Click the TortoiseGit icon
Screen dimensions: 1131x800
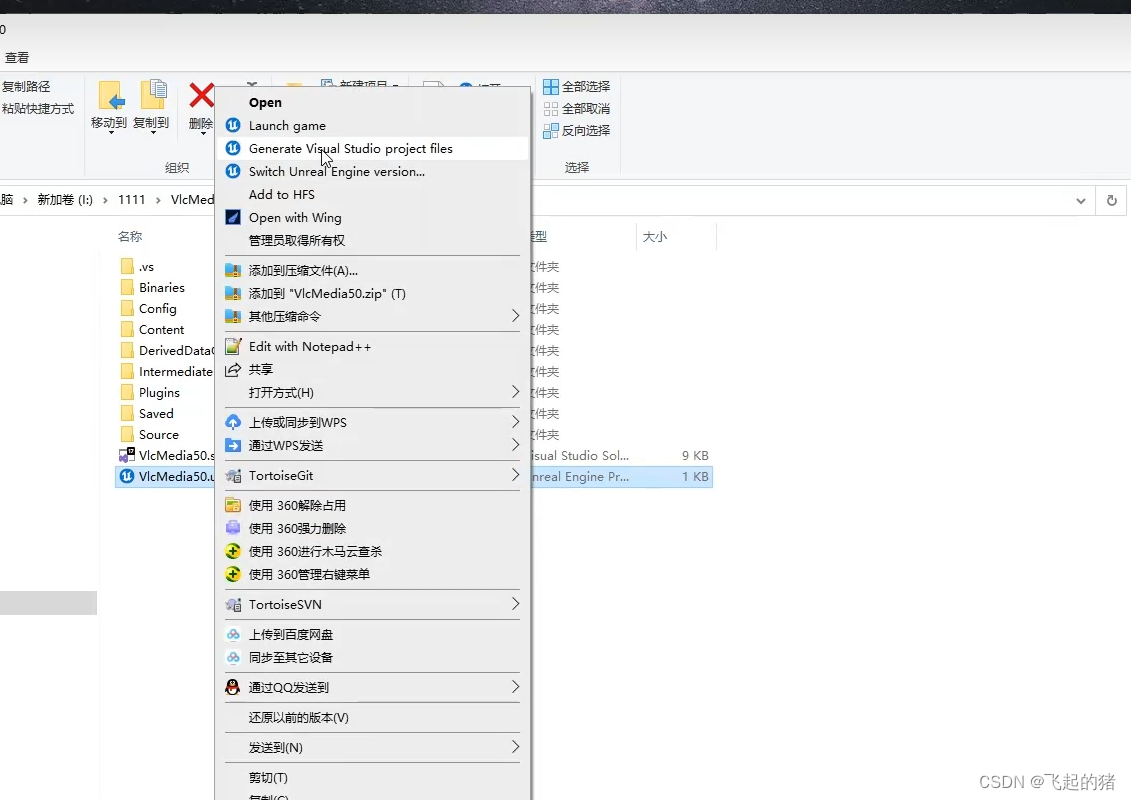(x=233, y=476)
